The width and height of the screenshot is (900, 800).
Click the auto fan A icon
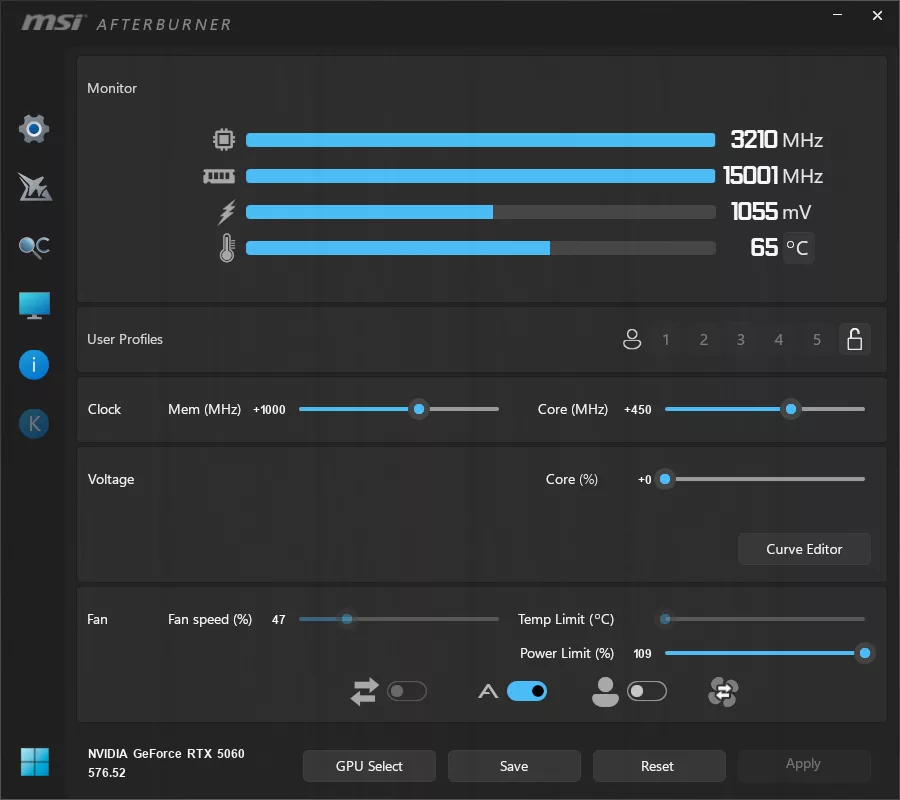click(488, 692)
